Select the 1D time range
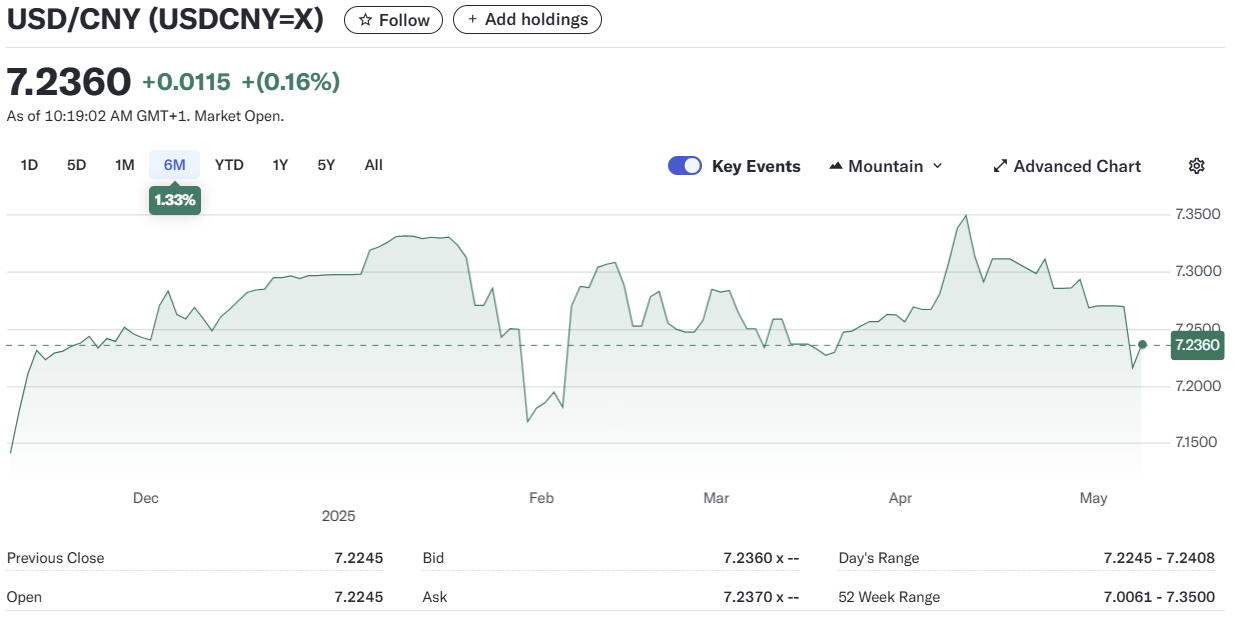This screenshot has height=617, width=1251. pyautogui.click(x=29, y=165)
